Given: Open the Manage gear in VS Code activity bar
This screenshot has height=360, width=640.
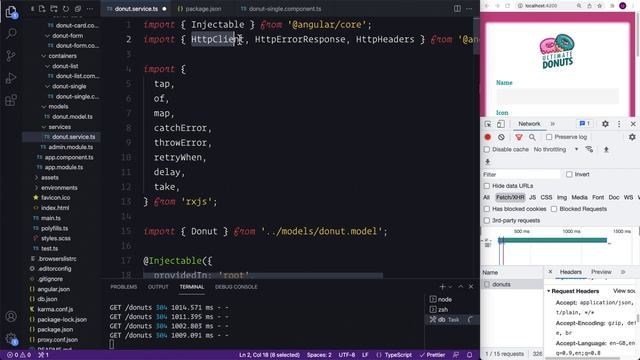Looking at the screenshot, I should pyautogui.click(x=11, y=338).
